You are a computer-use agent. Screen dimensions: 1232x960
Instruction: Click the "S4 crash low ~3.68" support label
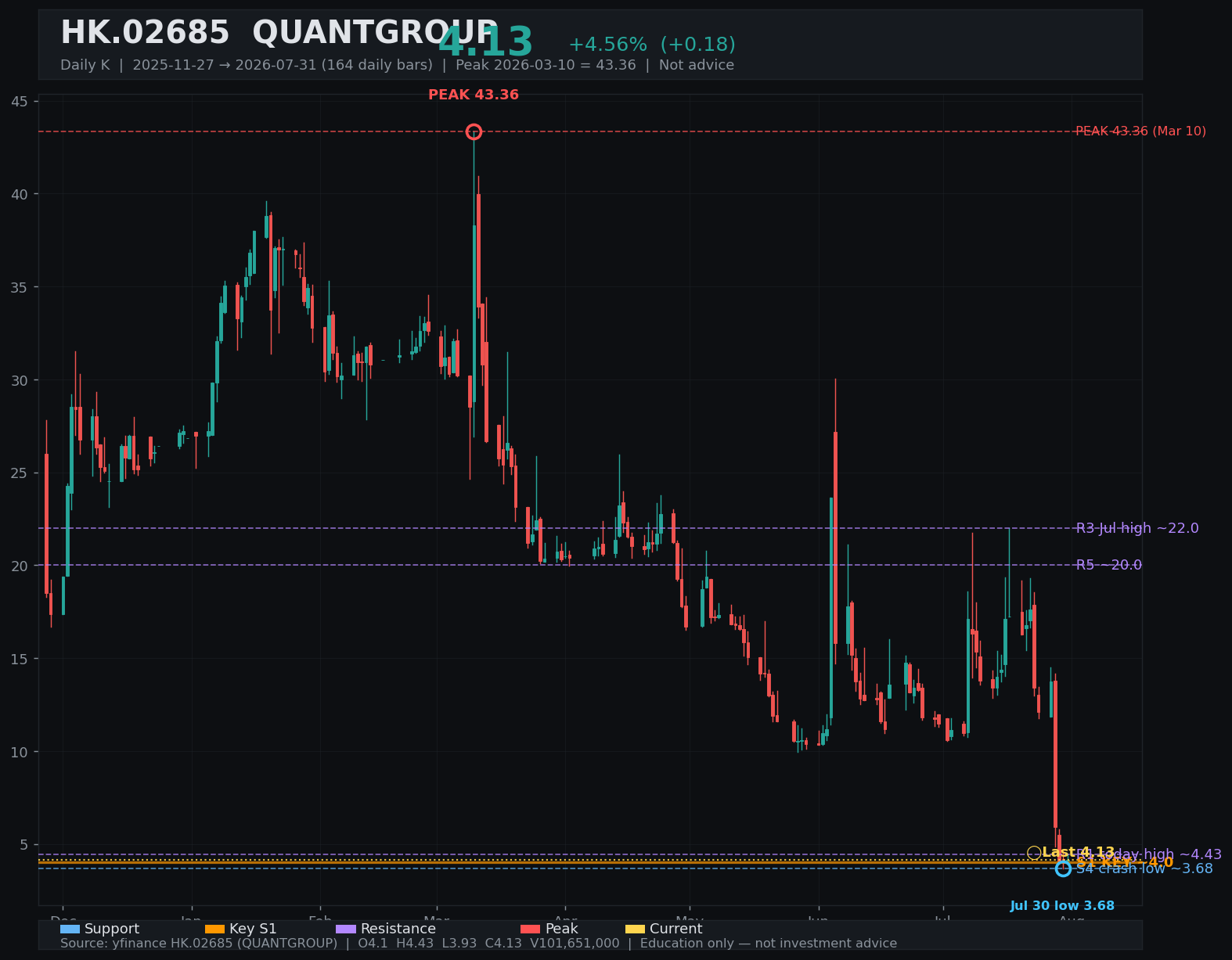[1144, 868]
